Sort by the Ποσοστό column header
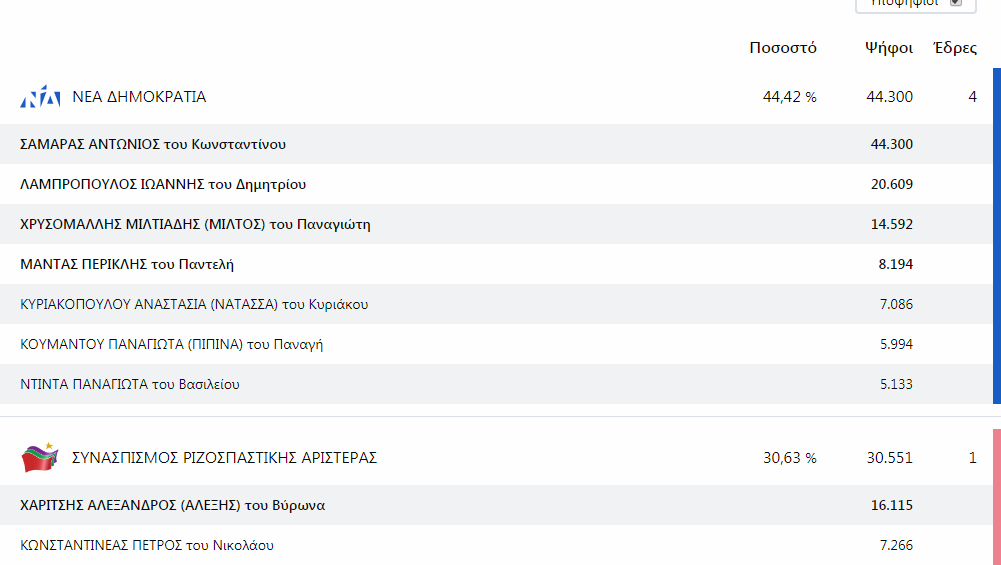The height and width of the screenshot is (565, 1001). click(x=783, y=48)
